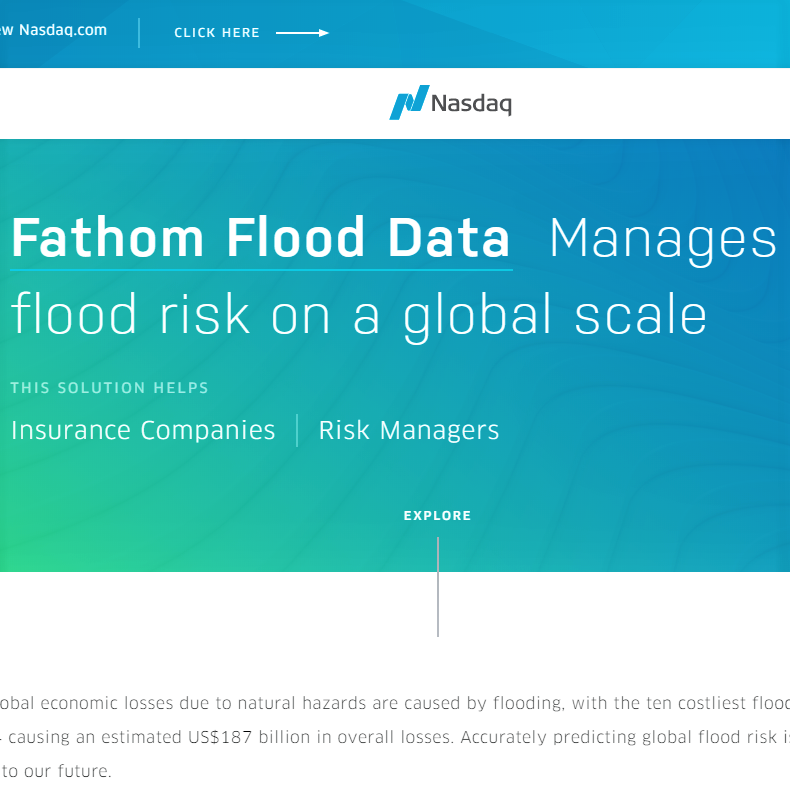Click the divider between Insurance Companies and Risk Managers
Viewport: 790px width, 790px height.
click(x=297, y=431)
